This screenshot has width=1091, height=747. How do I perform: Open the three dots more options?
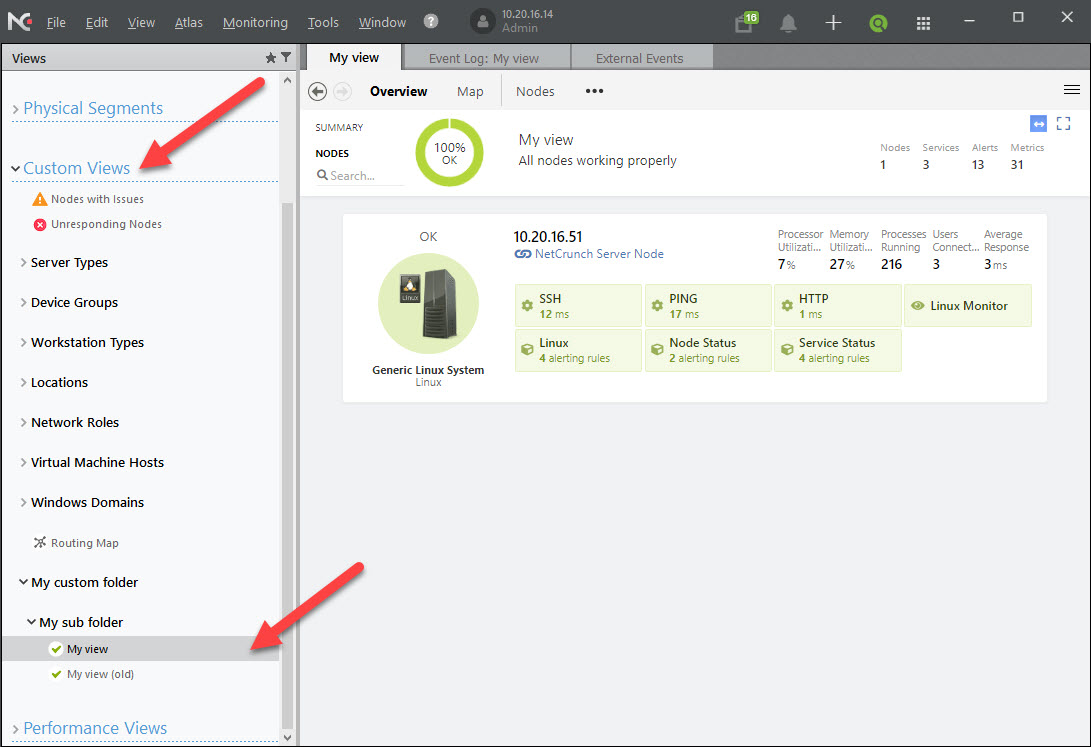(x=594, y=91)
